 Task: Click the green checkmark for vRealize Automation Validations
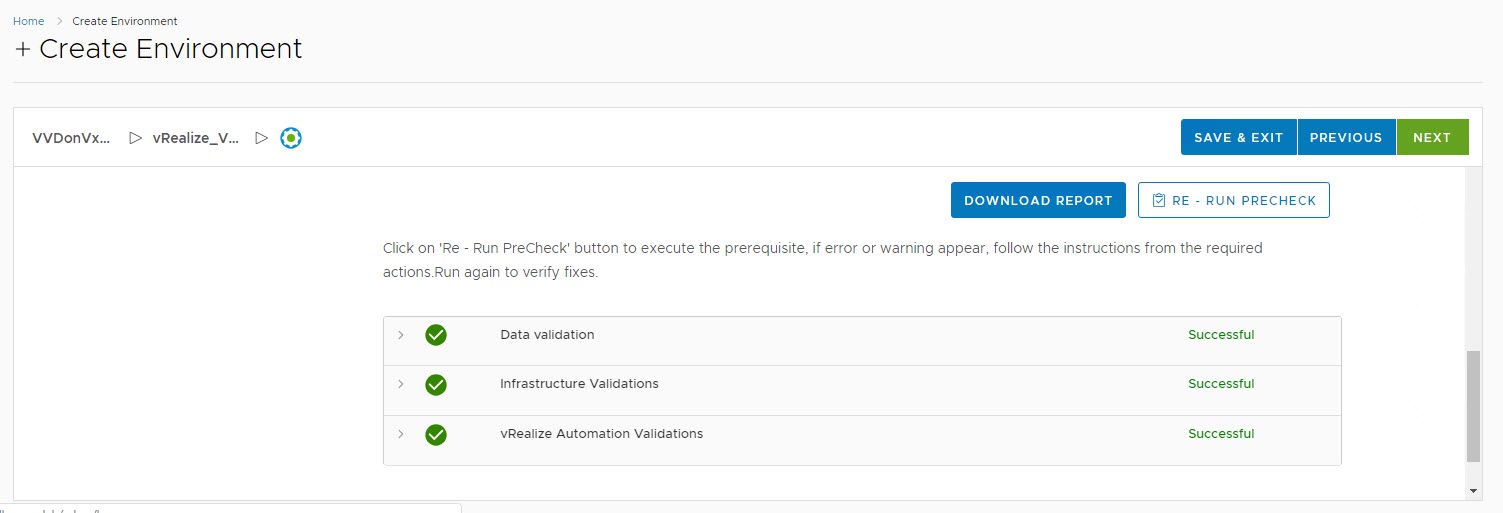point(436,435)
